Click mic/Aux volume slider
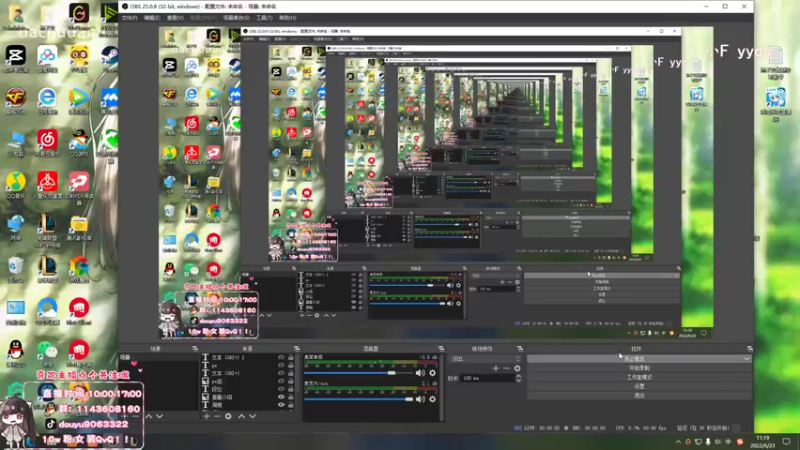This screenshot has height=450, width=800. pyautogui.click(x=359, y=399)
